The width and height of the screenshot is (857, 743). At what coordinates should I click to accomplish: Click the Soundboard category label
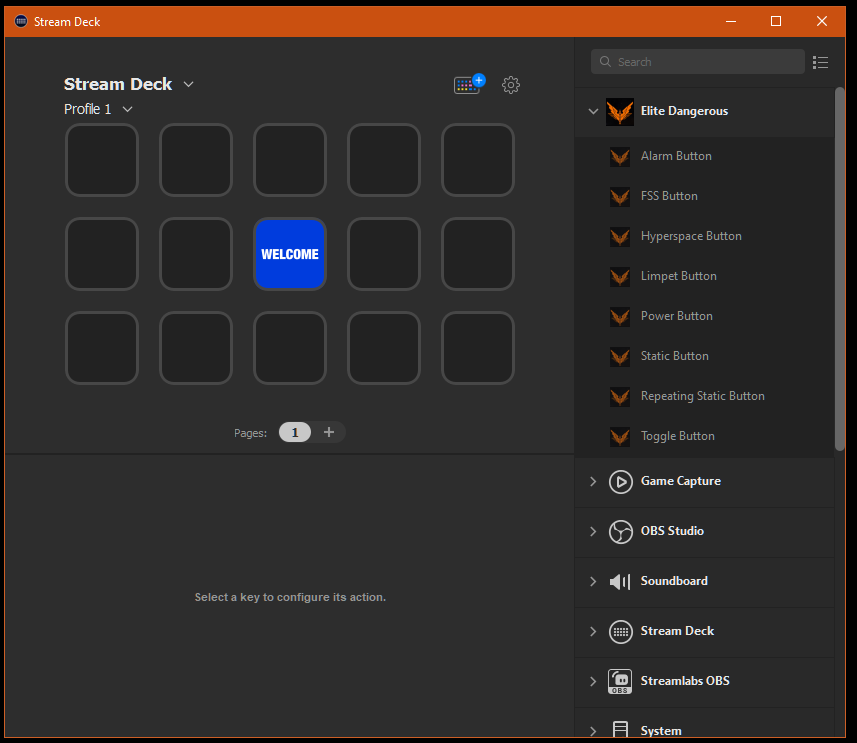(x=674, y=581)
